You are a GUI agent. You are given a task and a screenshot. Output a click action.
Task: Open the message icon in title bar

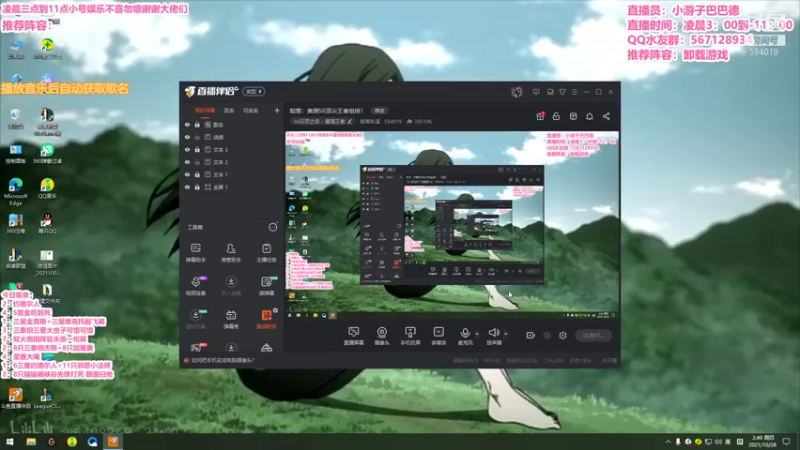tap(536, 92)
